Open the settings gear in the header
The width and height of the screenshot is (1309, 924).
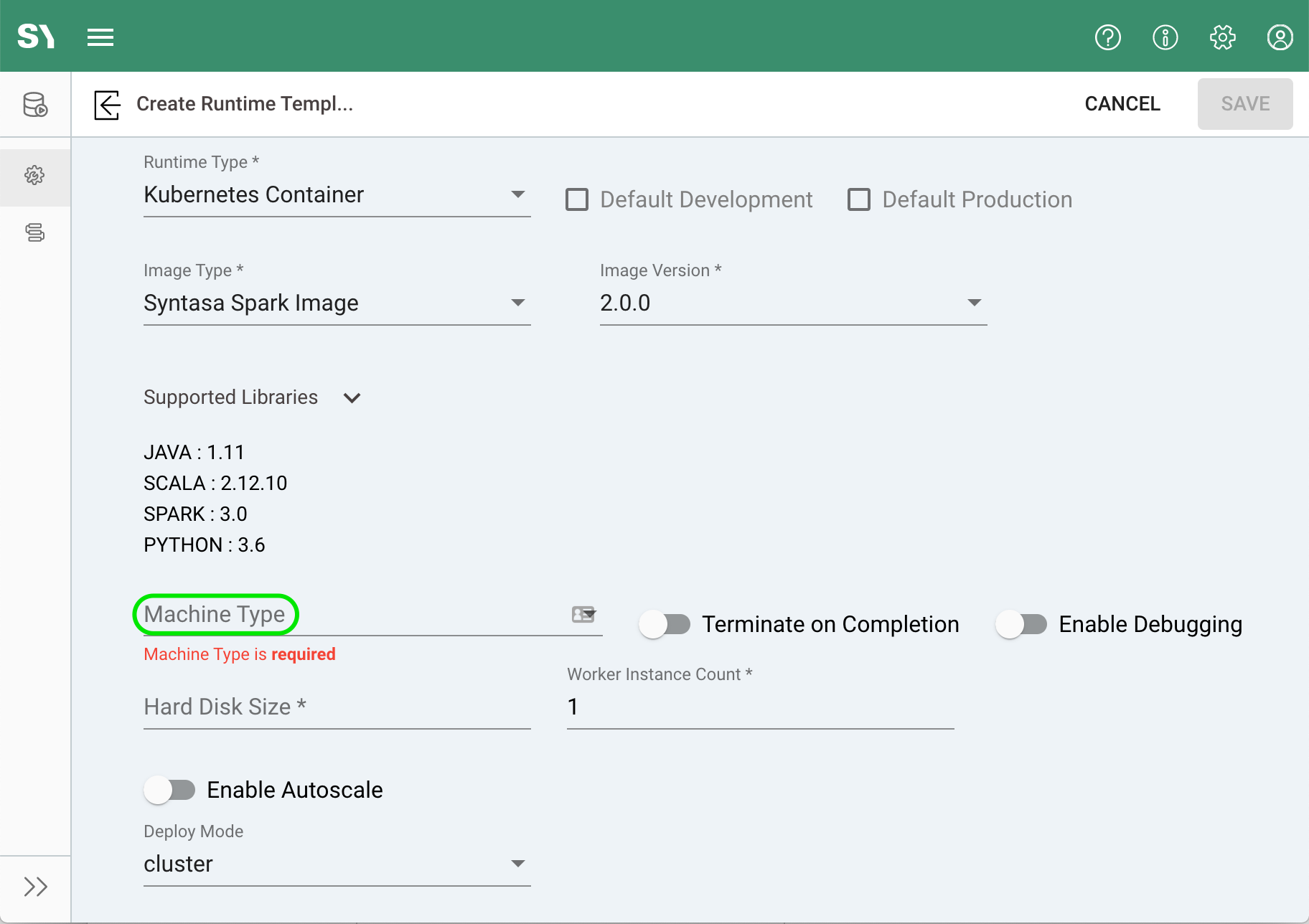click(1222, 37)
